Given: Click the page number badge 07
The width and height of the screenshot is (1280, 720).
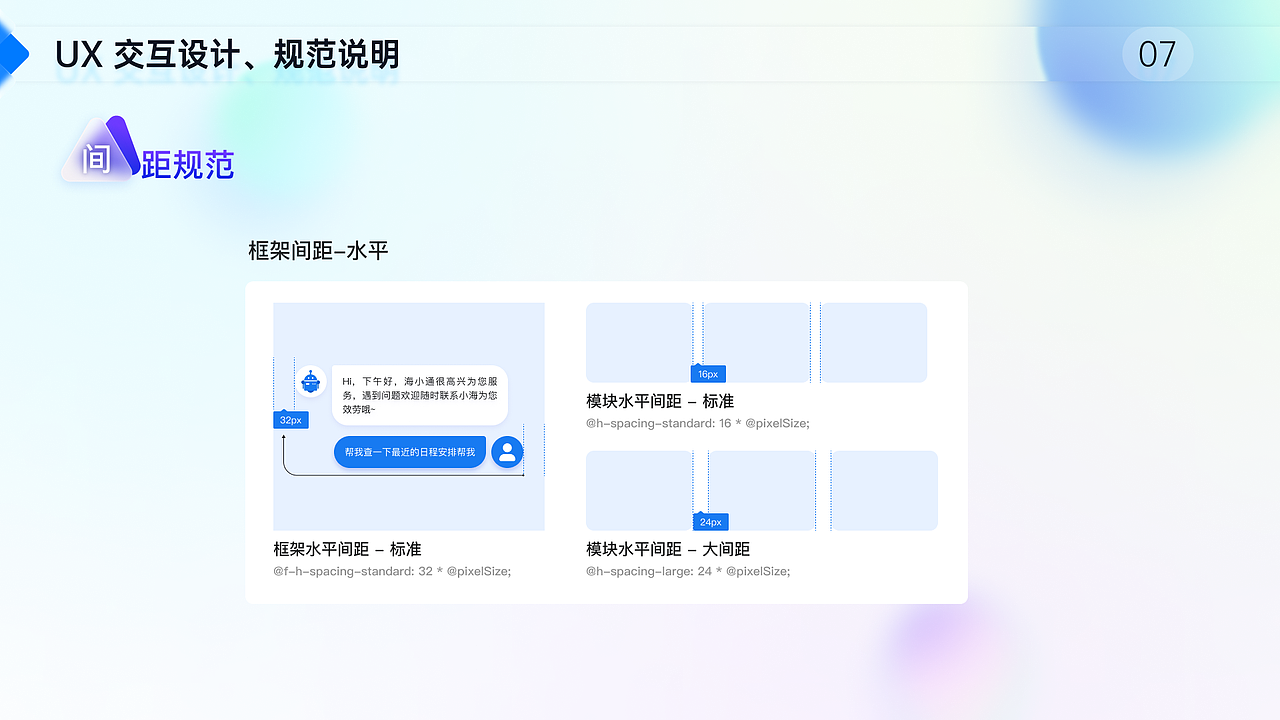Looking at the screenshot, I should pyautogui.click(x=1157, y=55).
